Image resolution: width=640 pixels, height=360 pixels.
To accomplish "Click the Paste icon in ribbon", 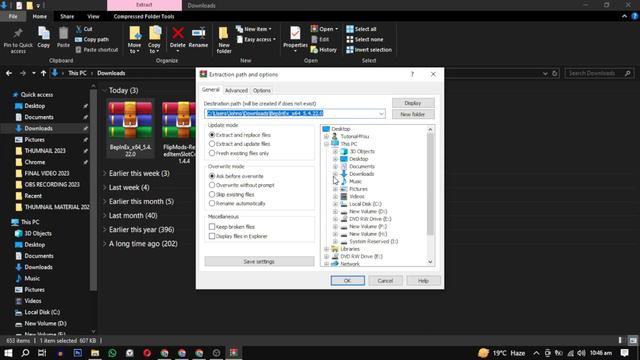I will click(x=63, y=34).
